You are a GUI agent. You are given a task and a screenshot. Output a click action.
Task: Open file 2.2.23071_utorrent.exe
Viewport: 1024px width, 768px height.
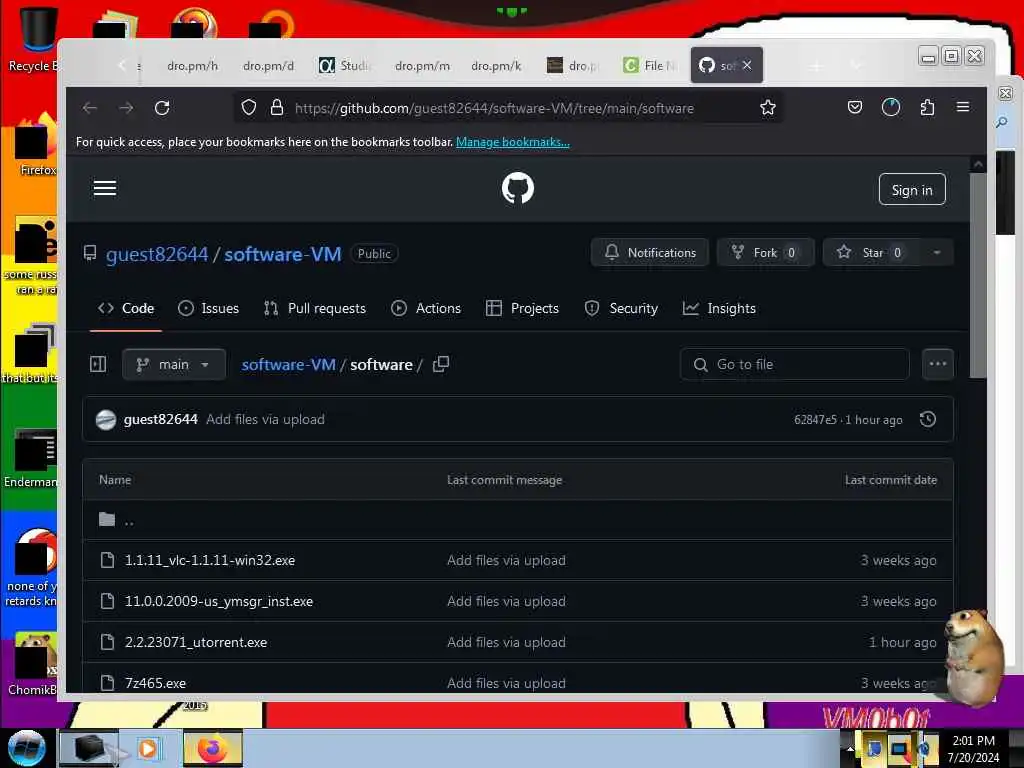[x=196, y=643]
